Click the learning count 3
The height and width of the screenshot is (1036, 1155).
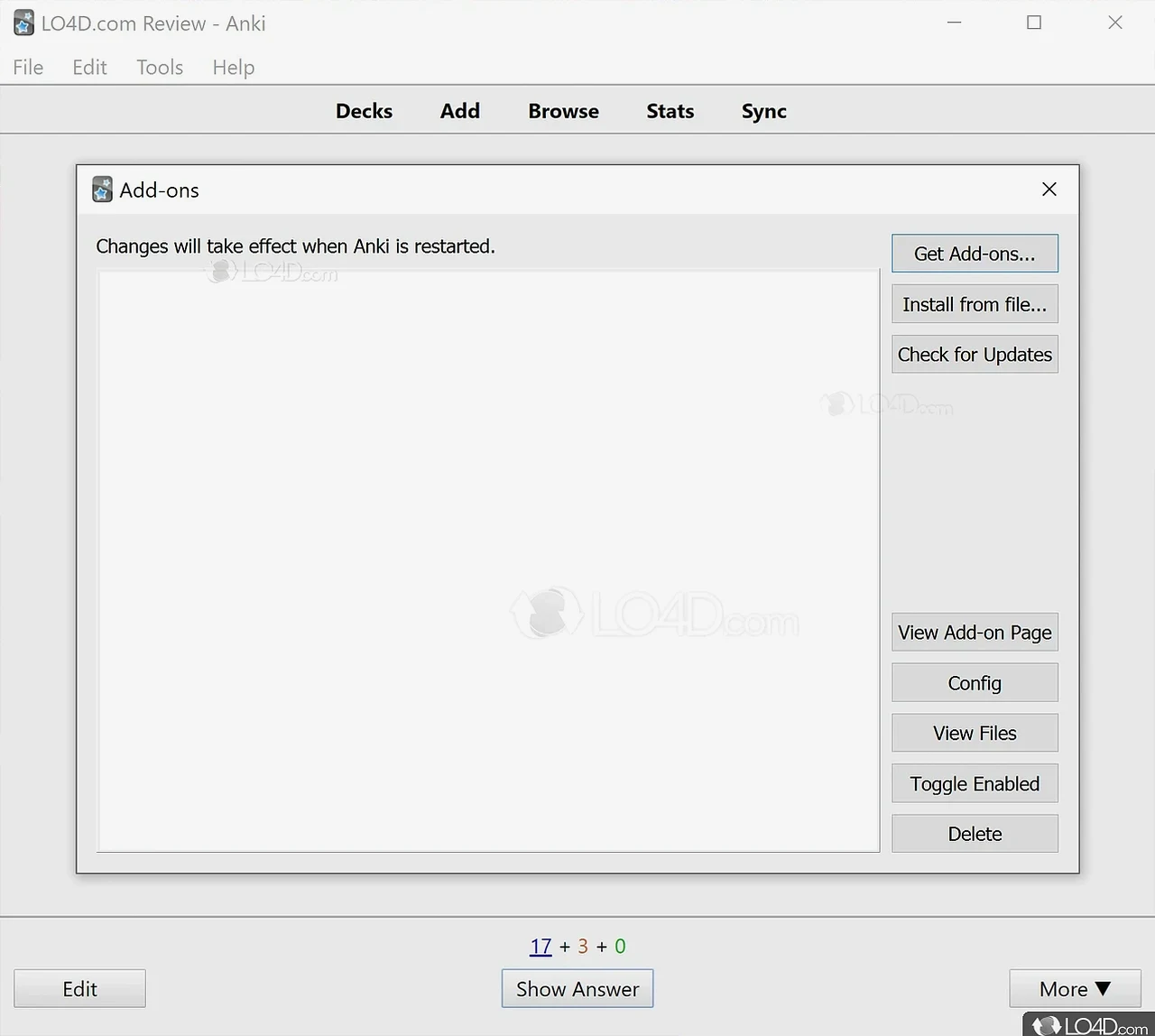(x=583, y=946)
